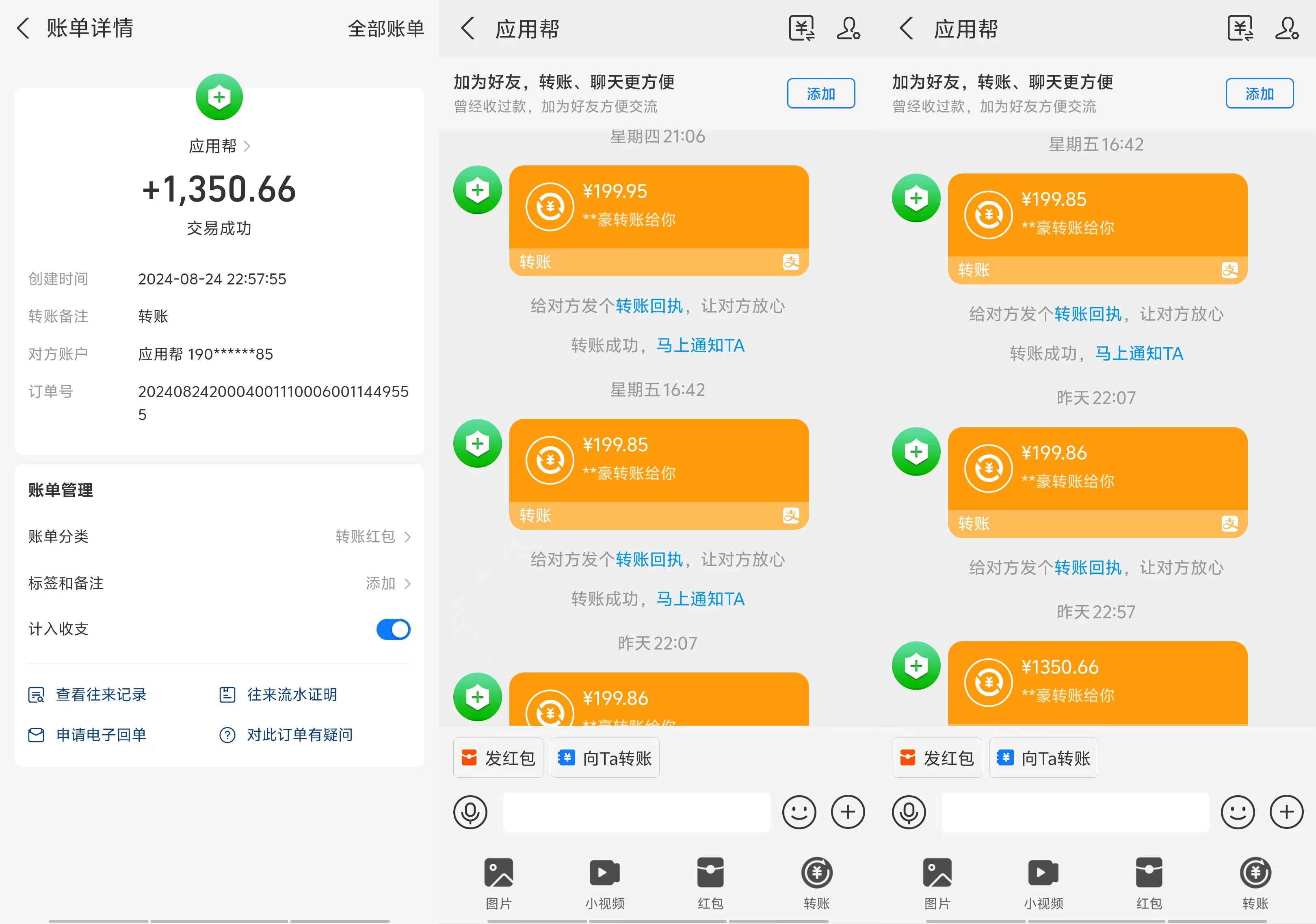Tap the back arrow on 账单详情 page
The image size is (1316, 924).
(x=23, y=28)
